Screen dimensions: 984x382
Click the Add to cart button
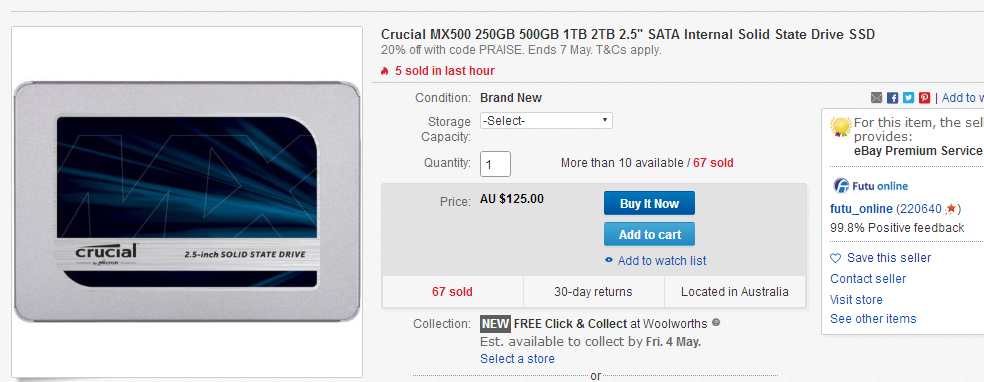(650, 235)
